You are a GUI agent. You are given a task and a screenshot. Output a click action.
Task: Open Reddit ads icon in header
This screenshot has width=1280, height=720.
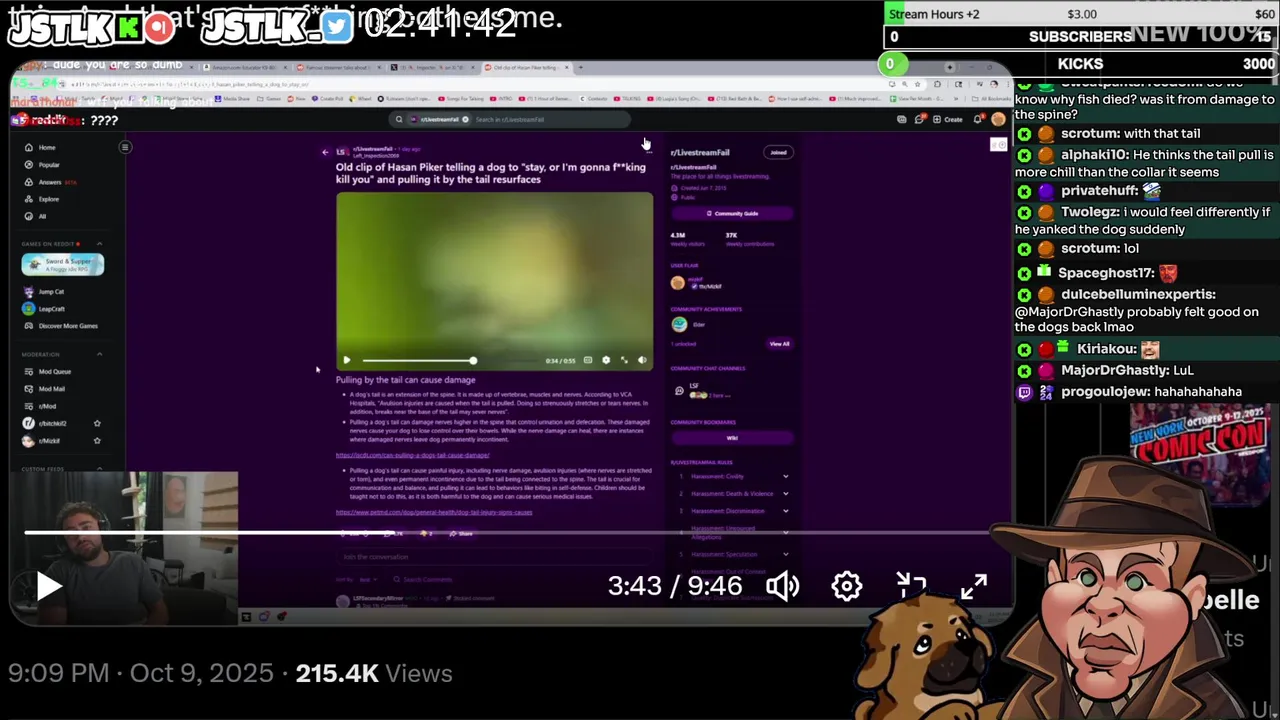tap(901, 119)
